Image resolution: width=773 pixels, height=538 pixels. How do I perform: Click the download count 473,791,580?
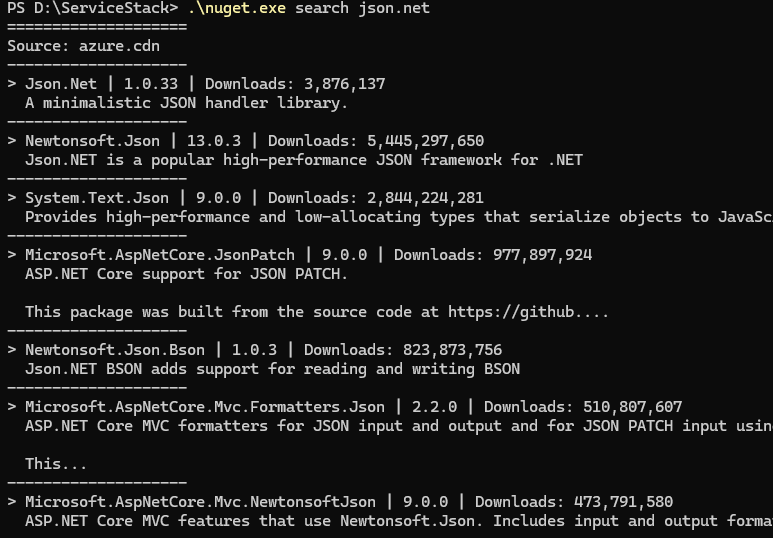(624, 502)
